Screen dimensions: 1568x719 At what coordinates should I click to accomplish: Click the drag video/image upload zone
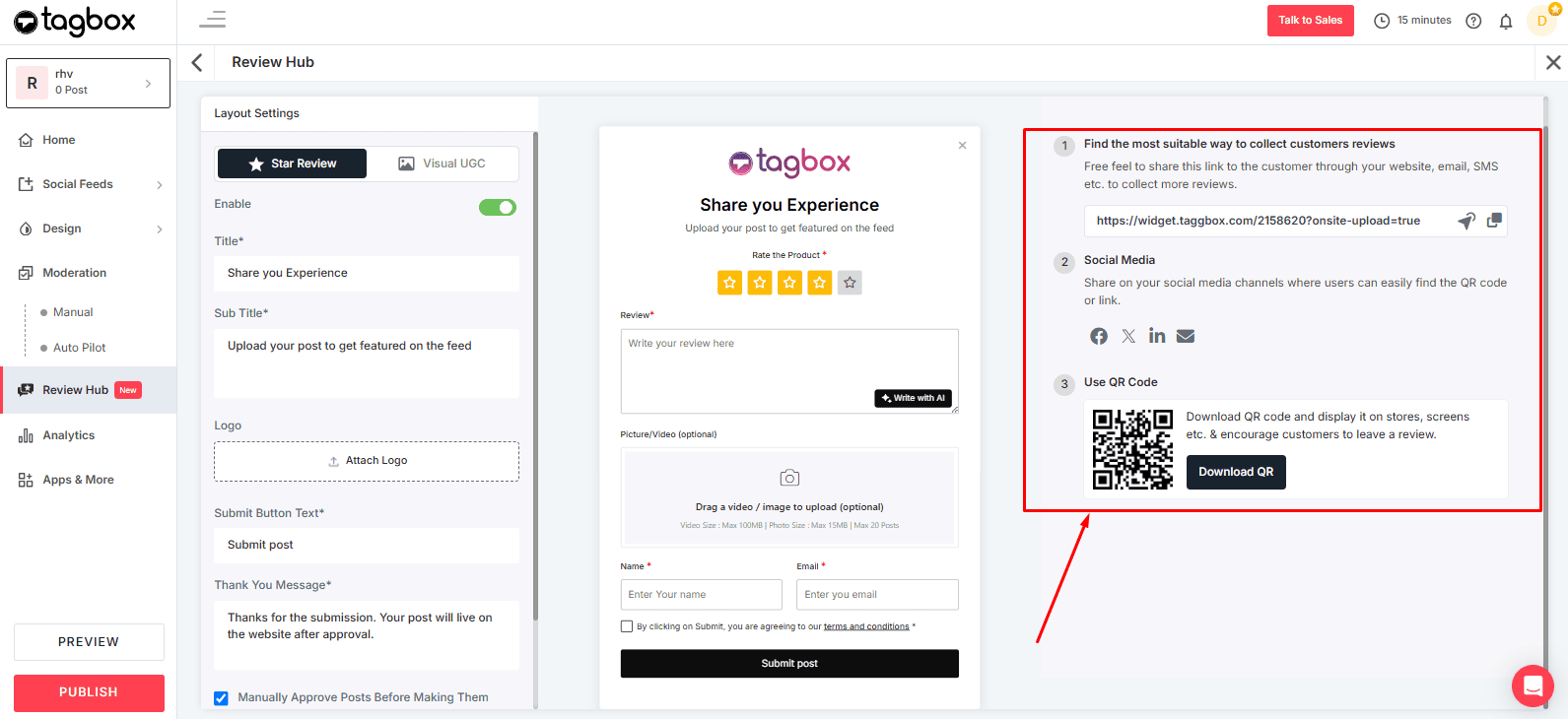[789, 497]
